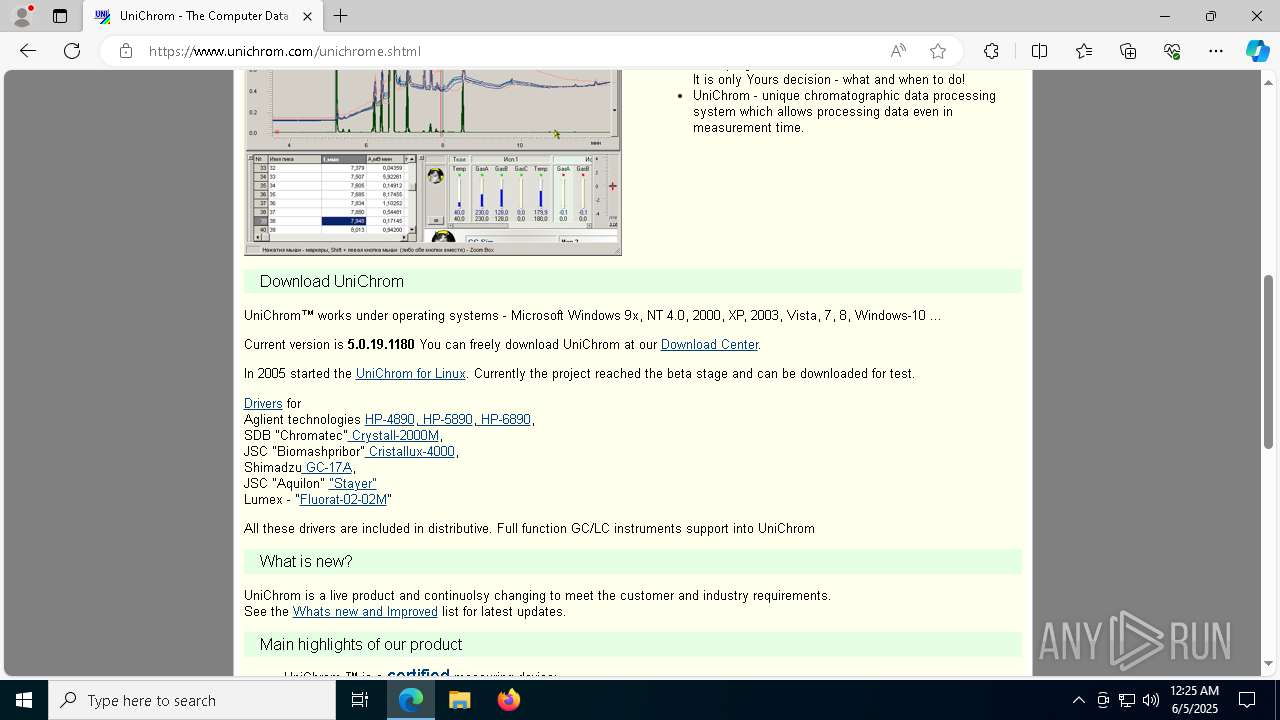This screenshot has width=1280, height=720.
Task: Click Microsoft Edge taskbar icon
Action: pos(411,700)
